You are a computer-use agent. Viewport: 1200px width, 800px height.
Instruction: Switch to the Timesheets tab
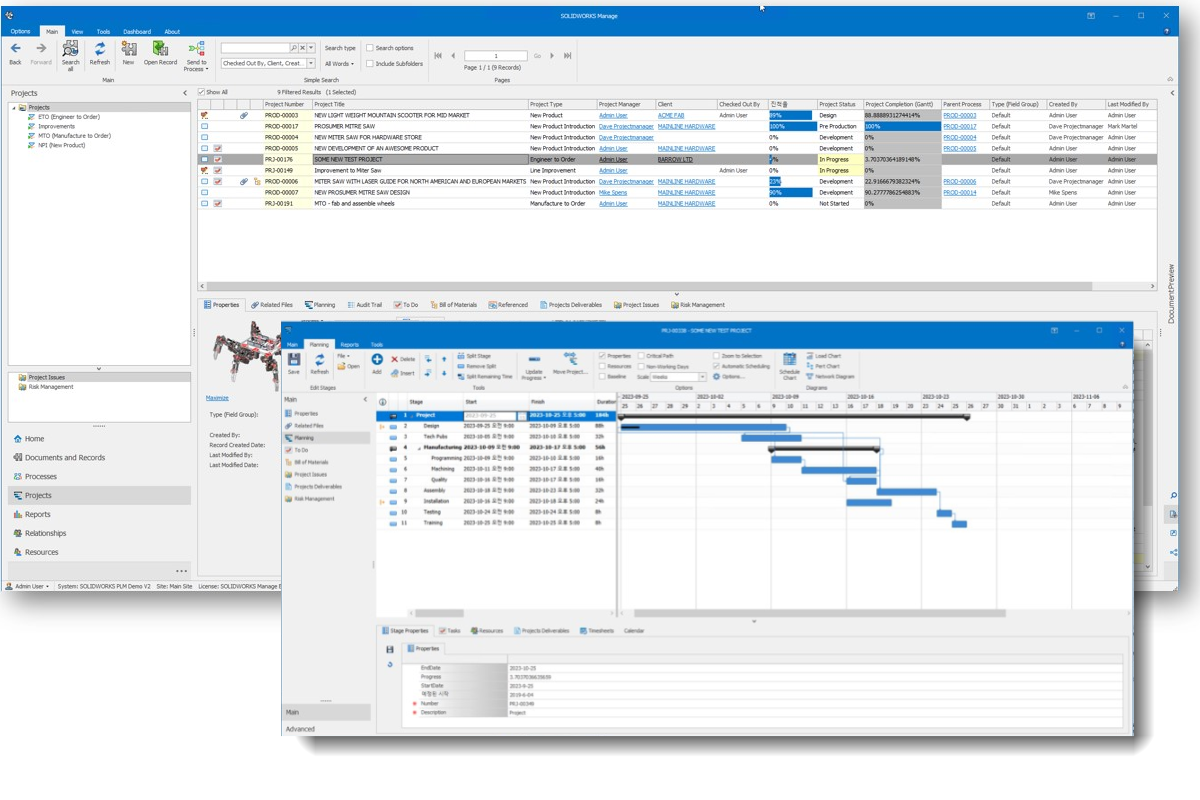pos(596,631)
